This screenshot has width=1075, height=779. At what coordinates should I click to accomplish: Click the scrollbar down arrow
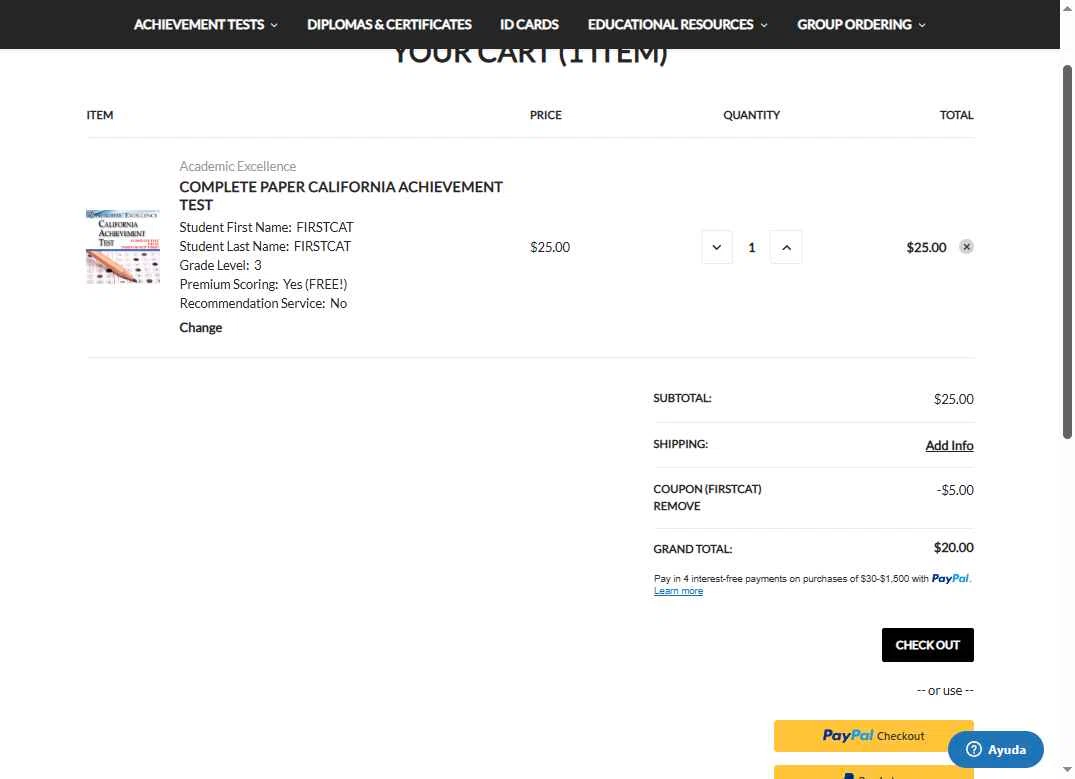pyautogui.click(x=1067, y=770)
